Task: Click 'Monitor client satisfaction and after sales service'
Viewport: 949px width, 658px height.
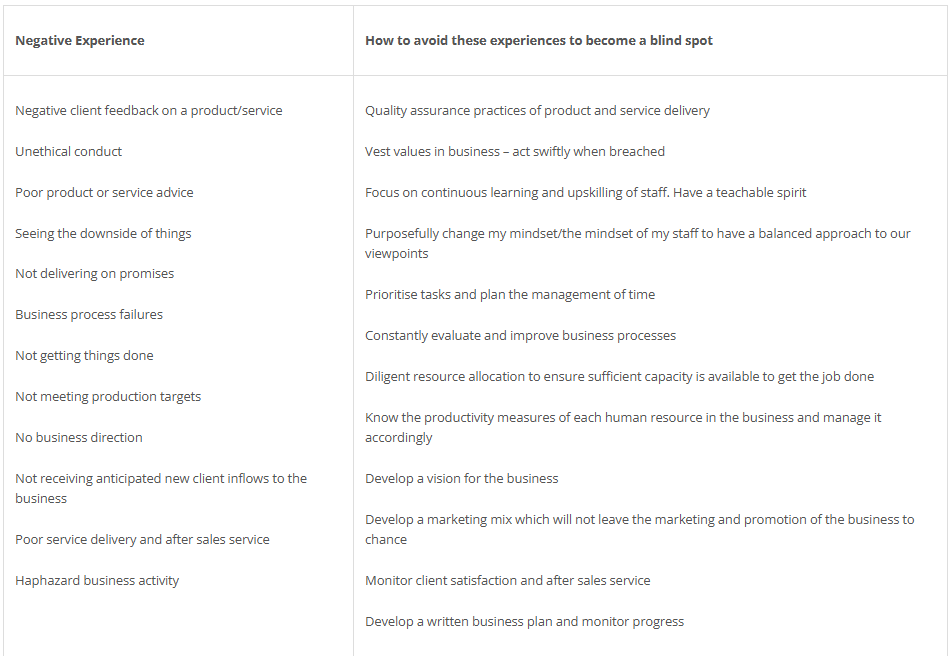Action: pyautogui.click(x=507, y=581)
